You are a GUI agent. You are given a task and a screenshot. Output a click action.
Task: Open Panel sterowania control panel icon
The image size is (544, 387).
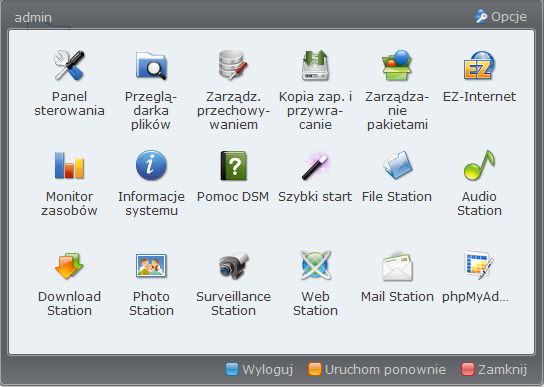69,65
